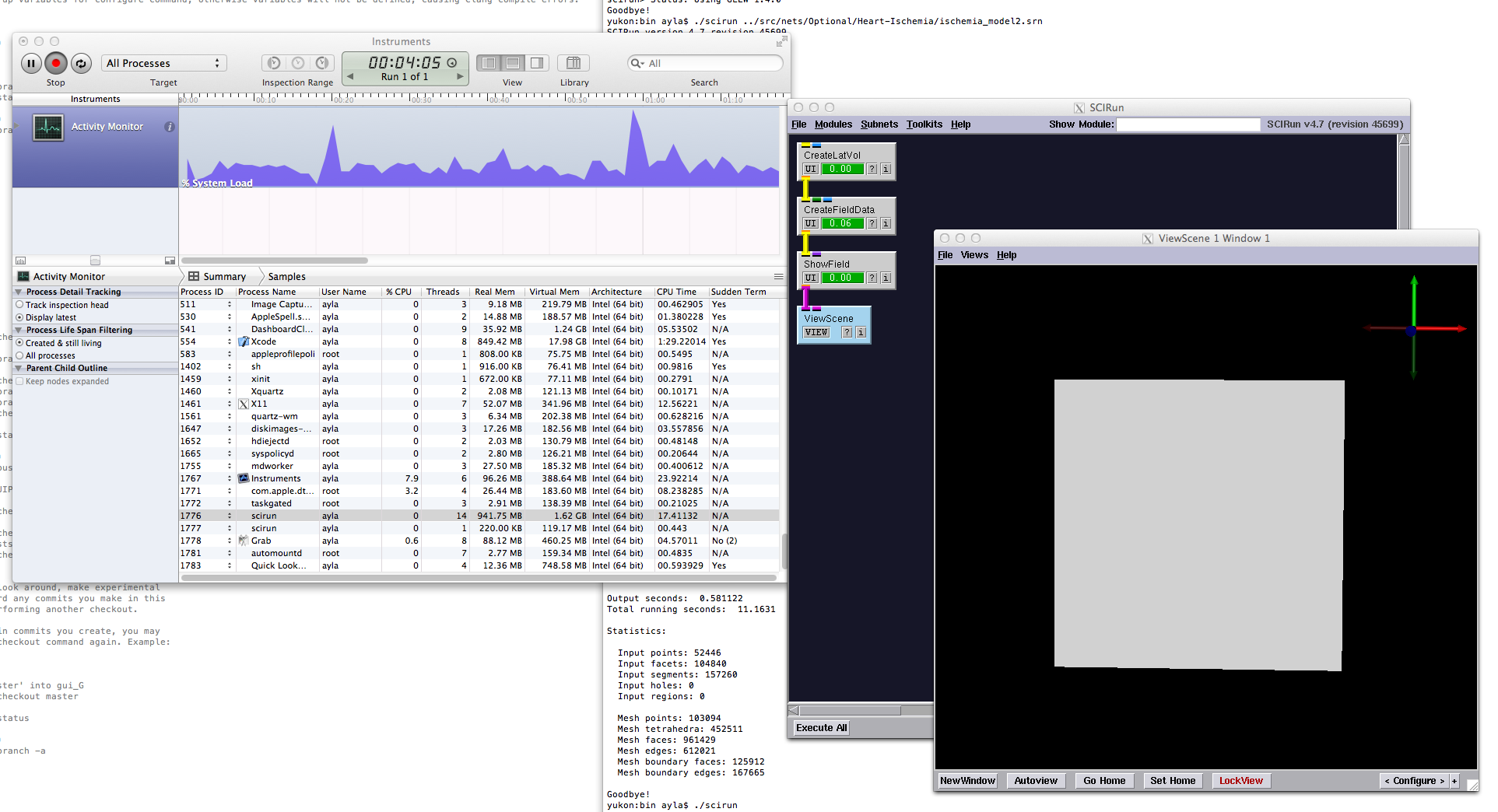Toggle left pane view button
1498x812 pixels.
click(x=489, y=63)
